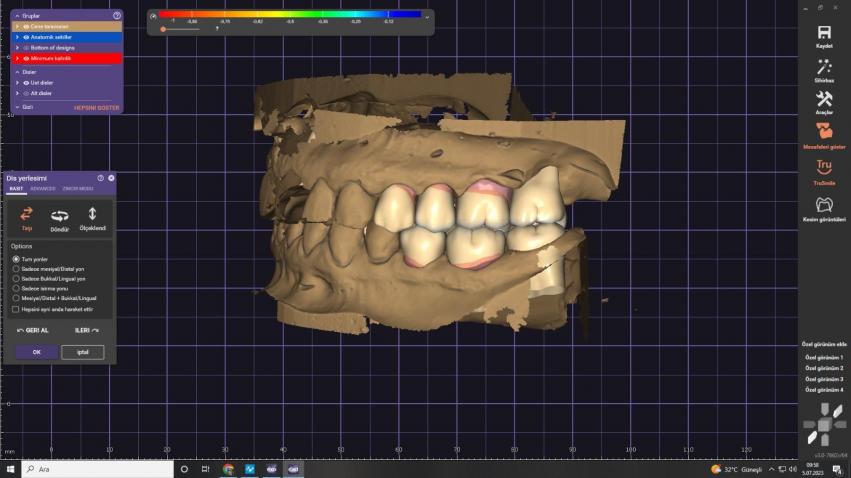Select the Ölçeklendir scale tool
The width and height of the screenshot is (851, 478).
(92, 214)
